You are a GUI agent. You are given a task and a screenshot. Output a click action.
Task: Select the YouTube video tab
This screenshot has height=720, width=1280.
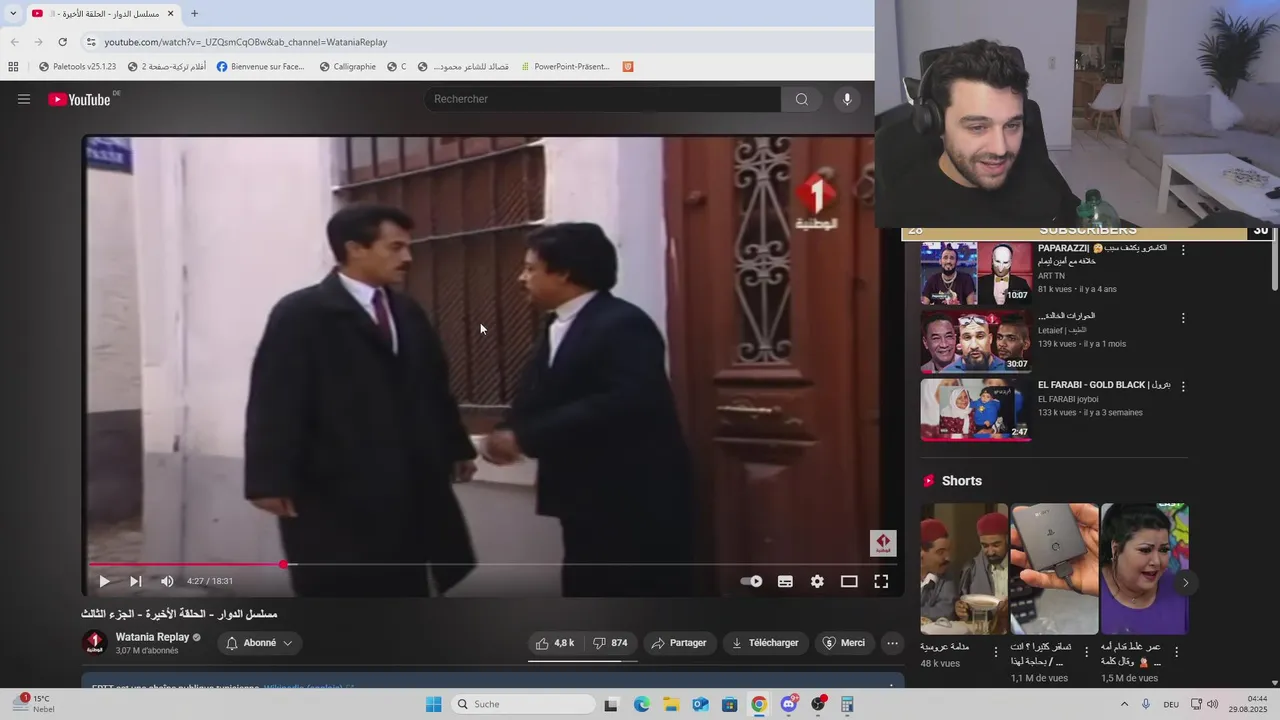(x=102, y=13)
